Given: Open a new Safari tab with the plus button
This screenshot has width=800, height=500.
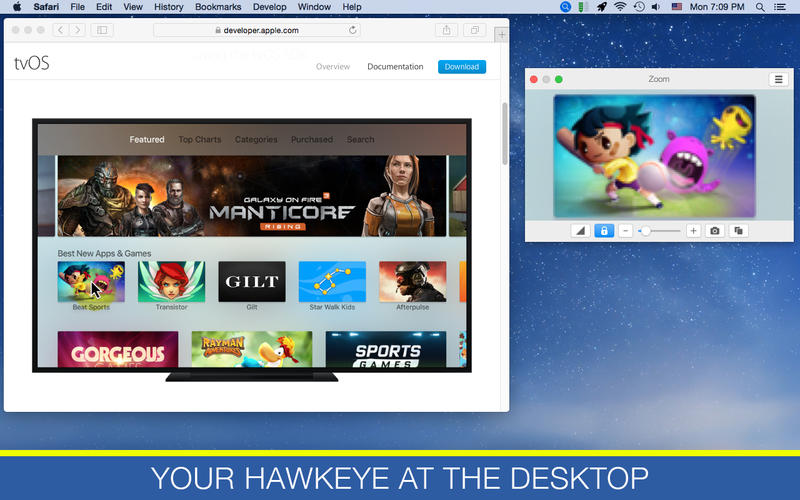Looking at the screenshot, I should click(x=502, y=35).
